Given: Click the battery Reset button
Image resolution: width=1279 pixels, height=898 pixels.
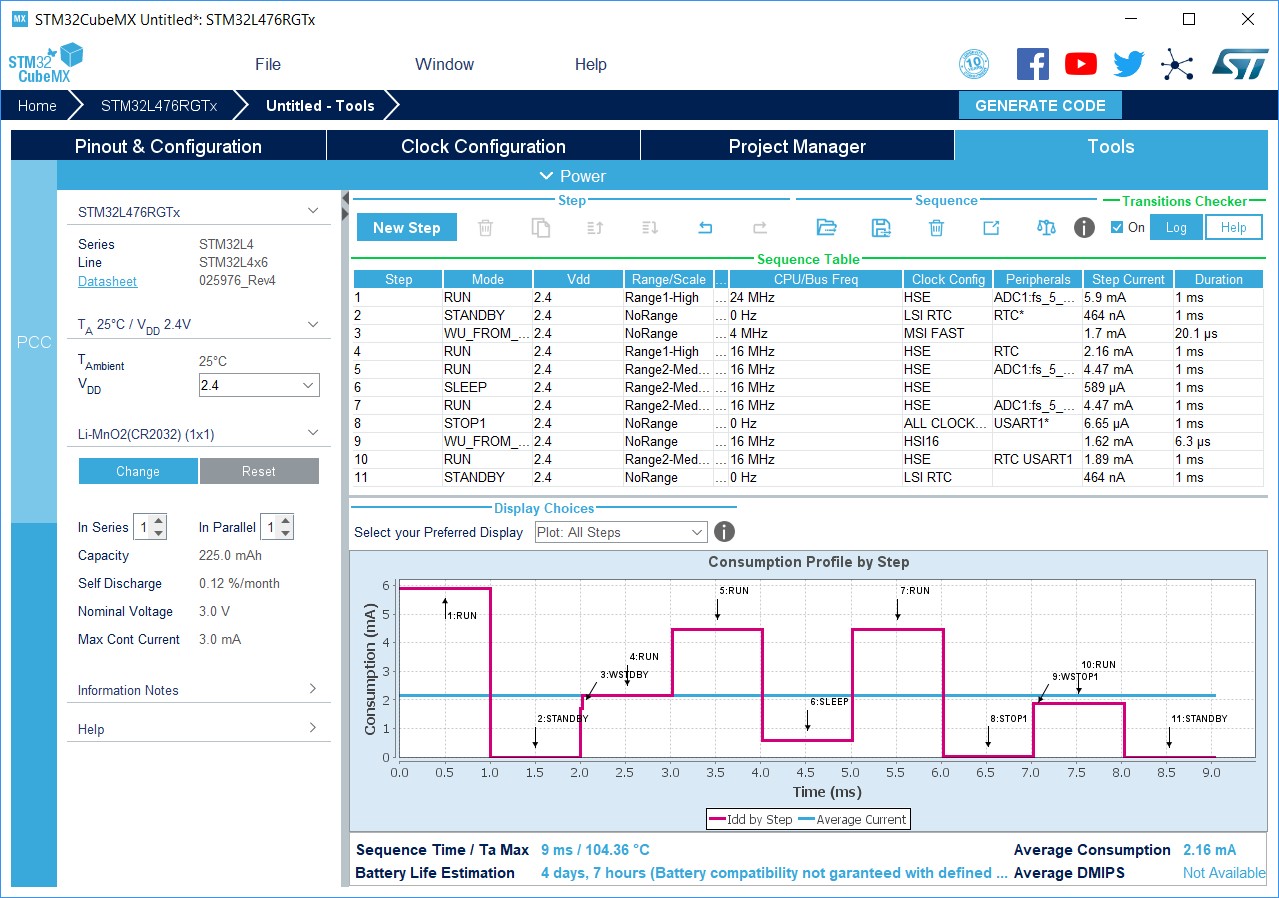Looking at the screenshot, I should (259, 471).
